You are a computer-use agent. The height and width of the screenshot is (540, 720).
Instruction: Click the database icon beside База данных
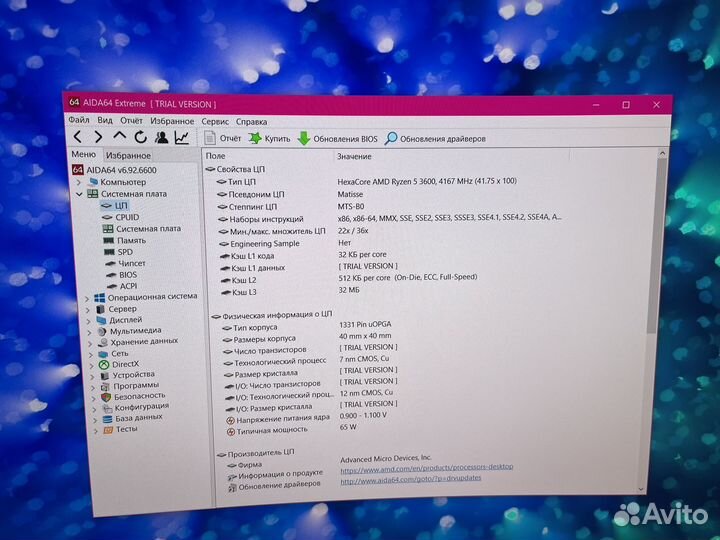coord(108,419)
